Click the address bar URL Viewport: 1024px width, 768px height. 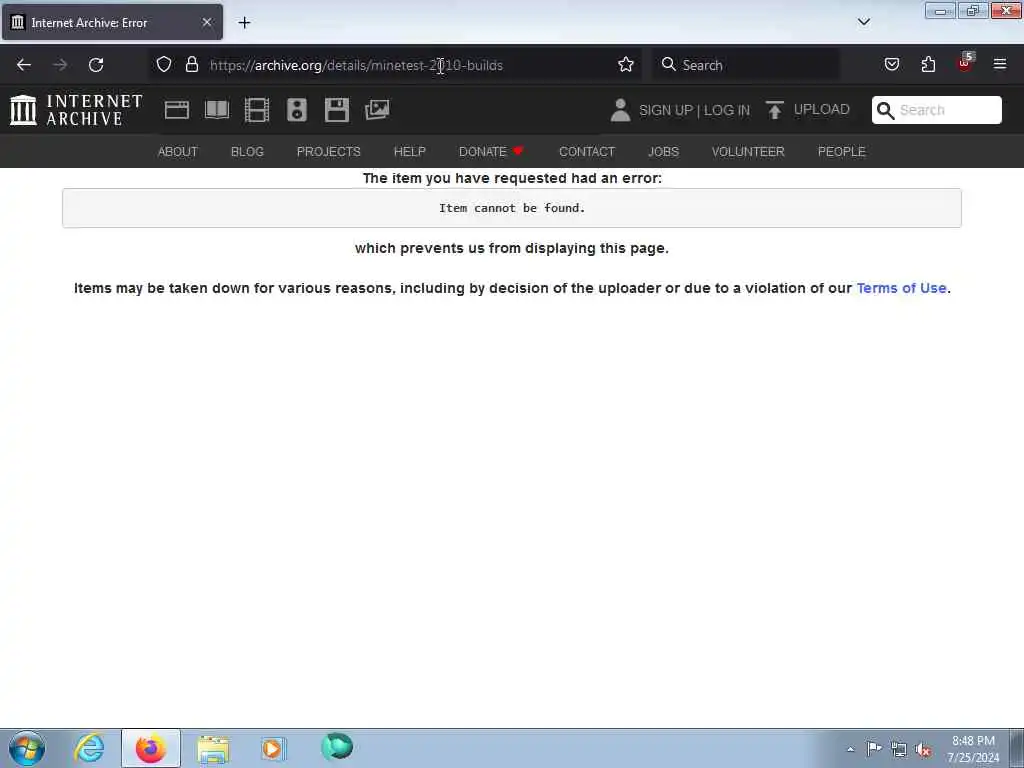[x=357, y=65]
